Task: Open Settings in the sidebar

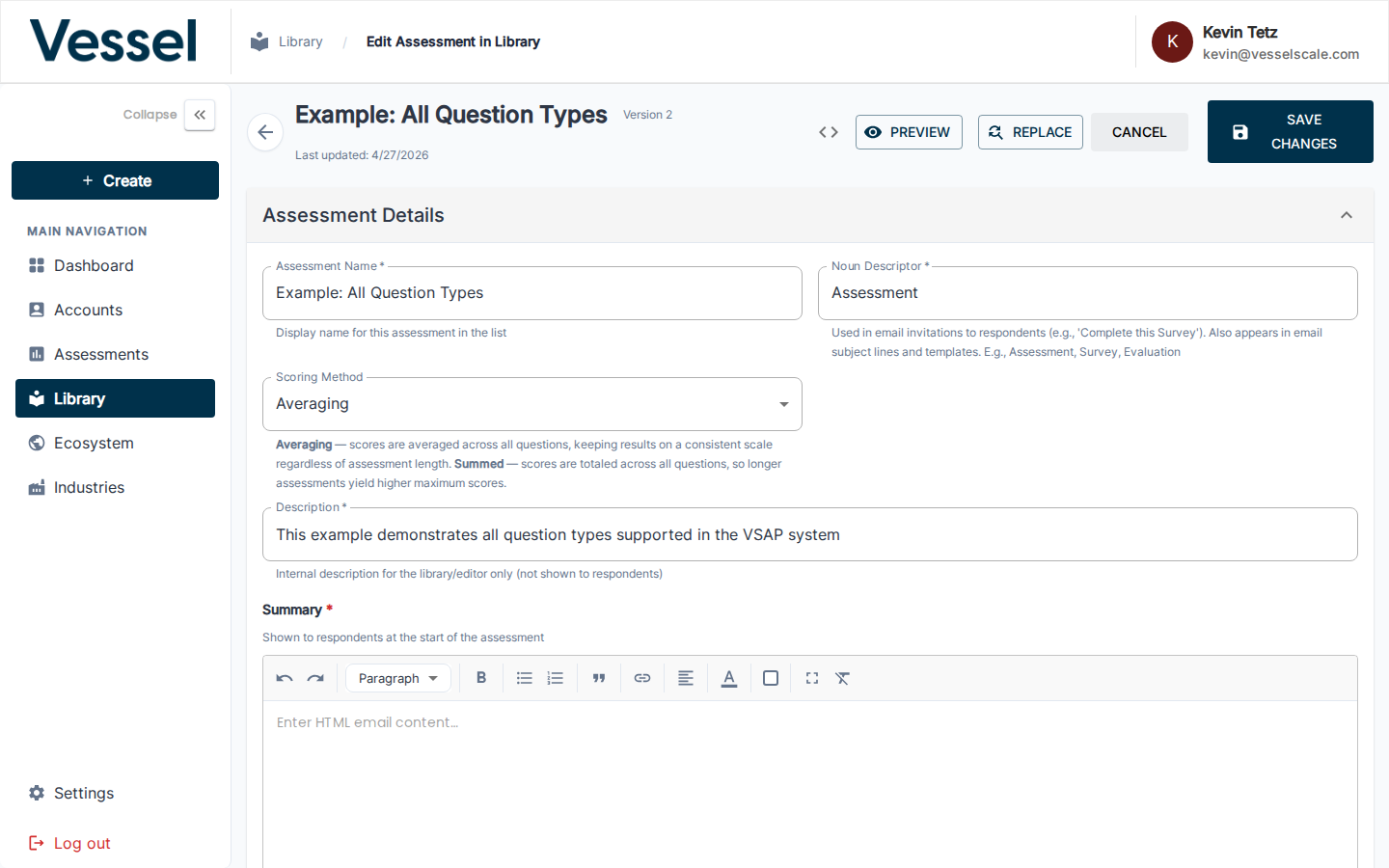Action: pyautogui.click(x=115, y=793)
